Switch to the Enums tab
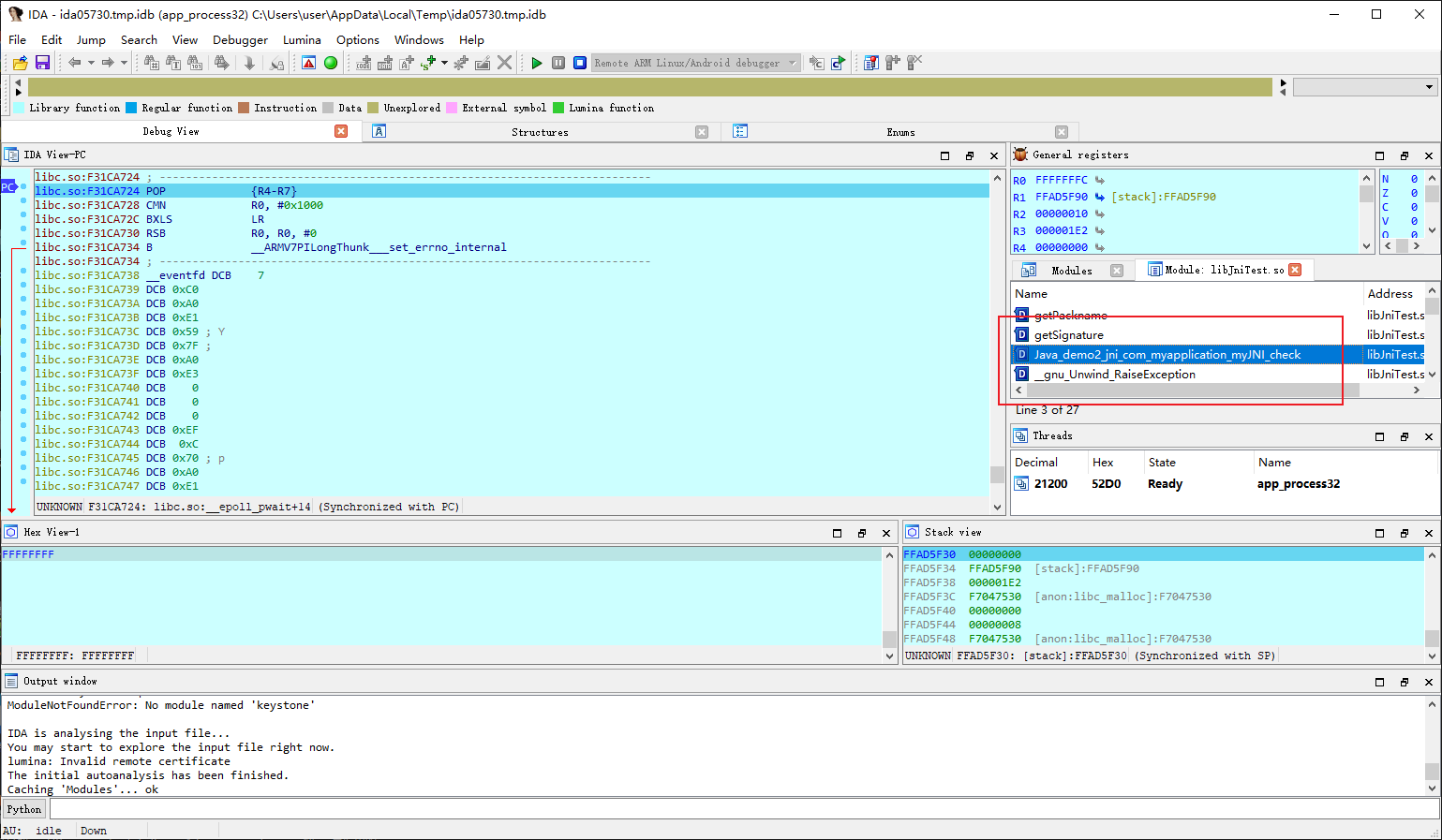The image size is (1442, 840). point(900,132)
